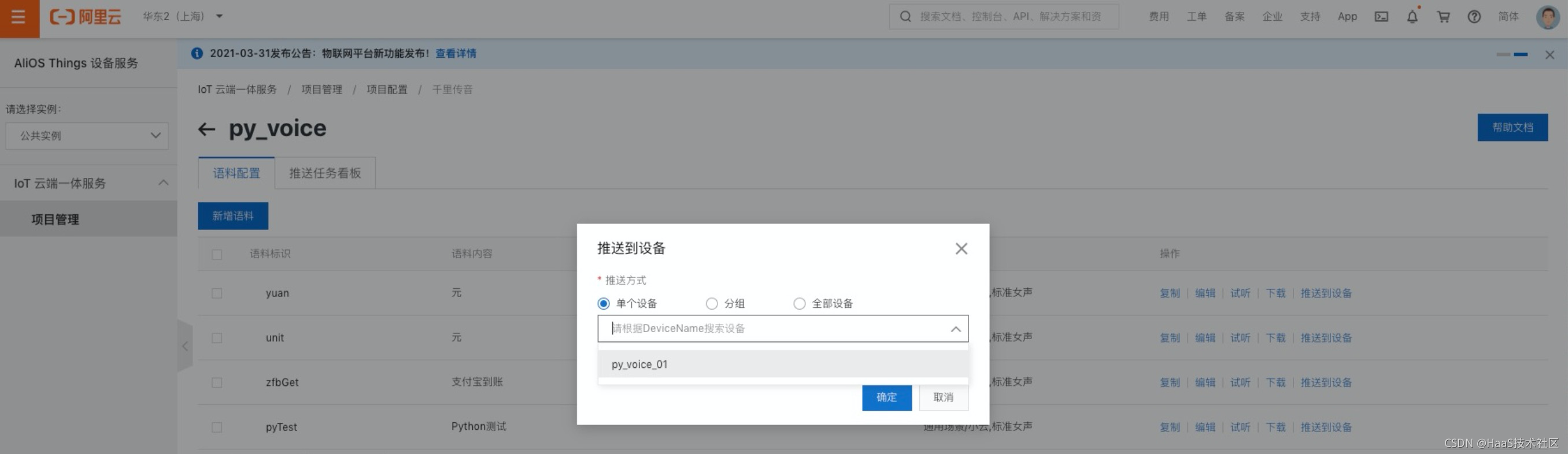Click the 确定 button in dialog

[x=886, y=397]
